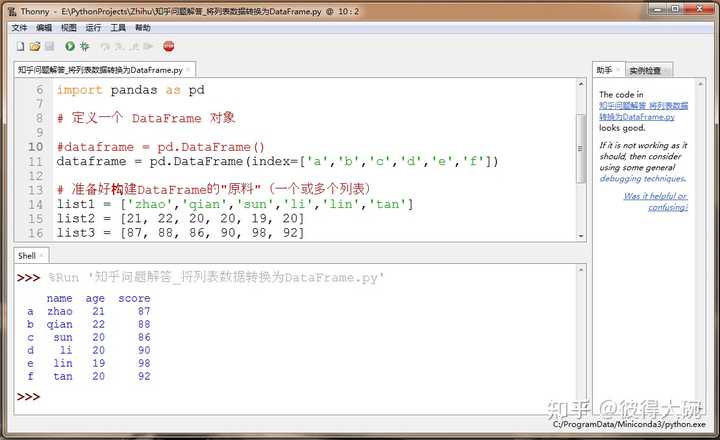Click the 'age' column header in Shell output
Viewport: 720px width, 440px height.
(x=95, y=298)
